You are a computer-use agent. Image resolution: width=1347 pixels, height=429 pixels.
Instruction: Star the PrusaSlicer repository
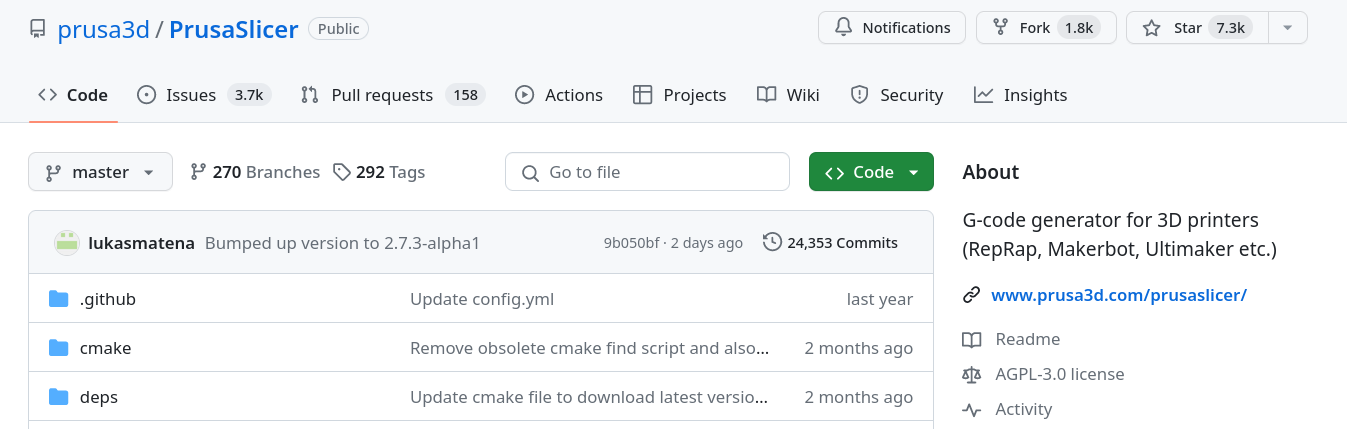click(1197, 28)
